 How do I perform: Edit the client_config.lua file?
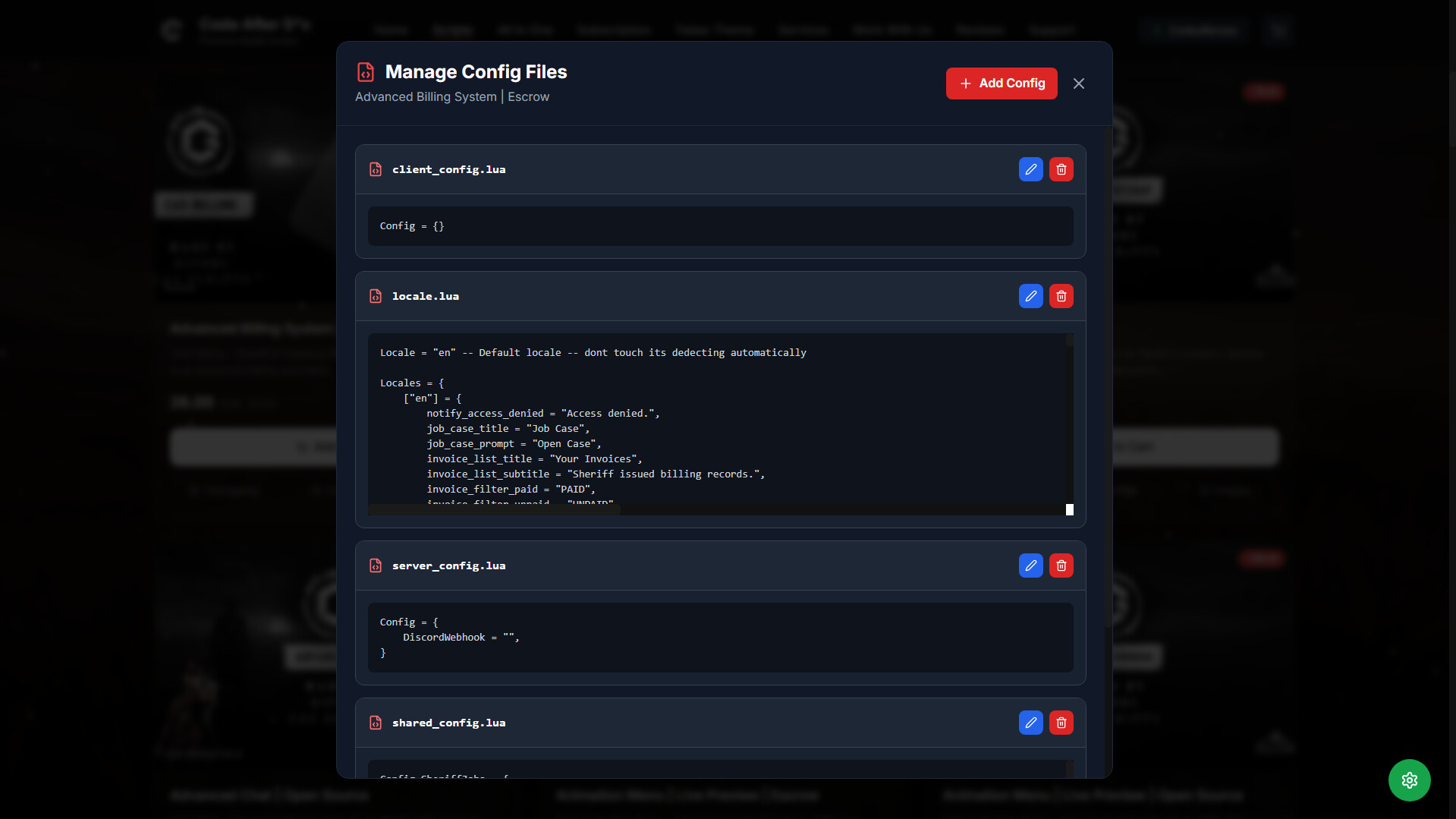[1030, 169]
